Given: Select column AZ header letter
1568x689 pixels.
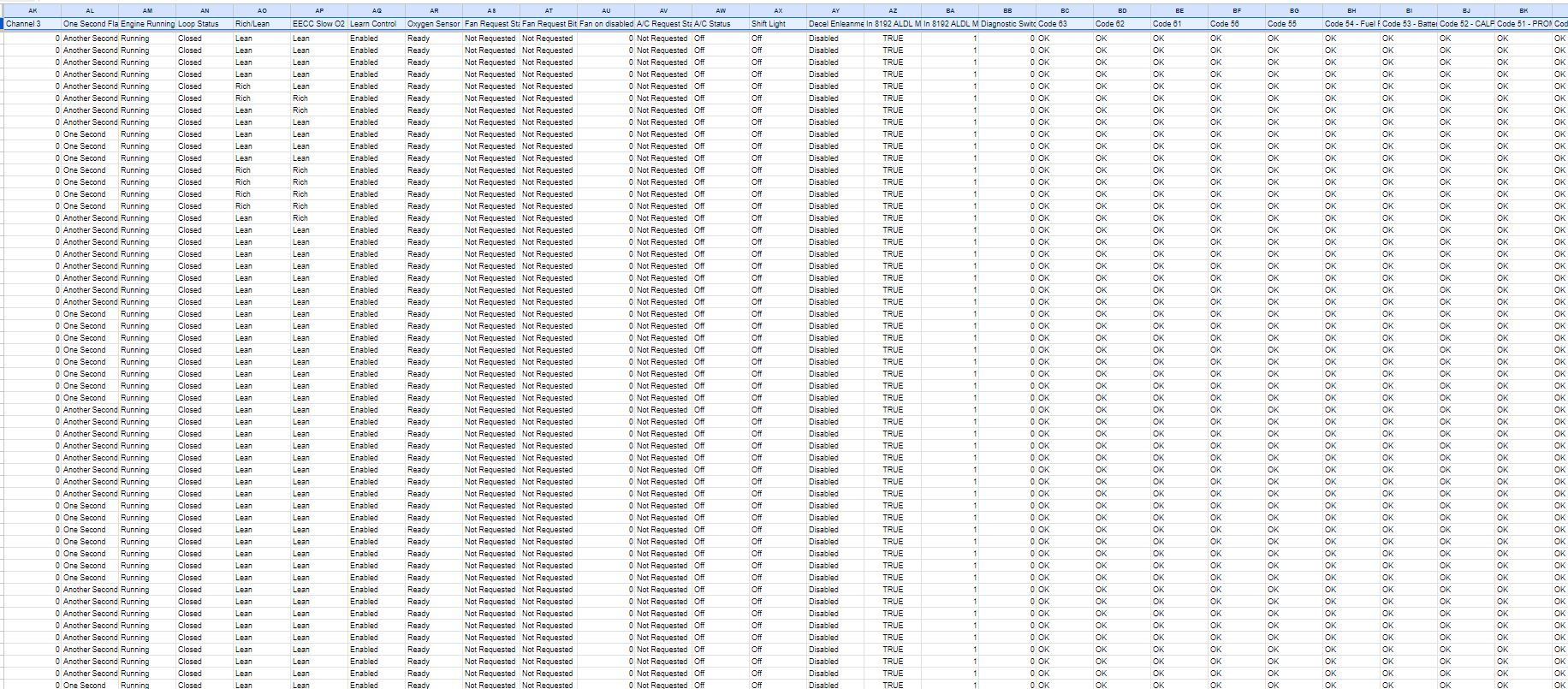Looking at the screenshot, I should coord(893,10).
